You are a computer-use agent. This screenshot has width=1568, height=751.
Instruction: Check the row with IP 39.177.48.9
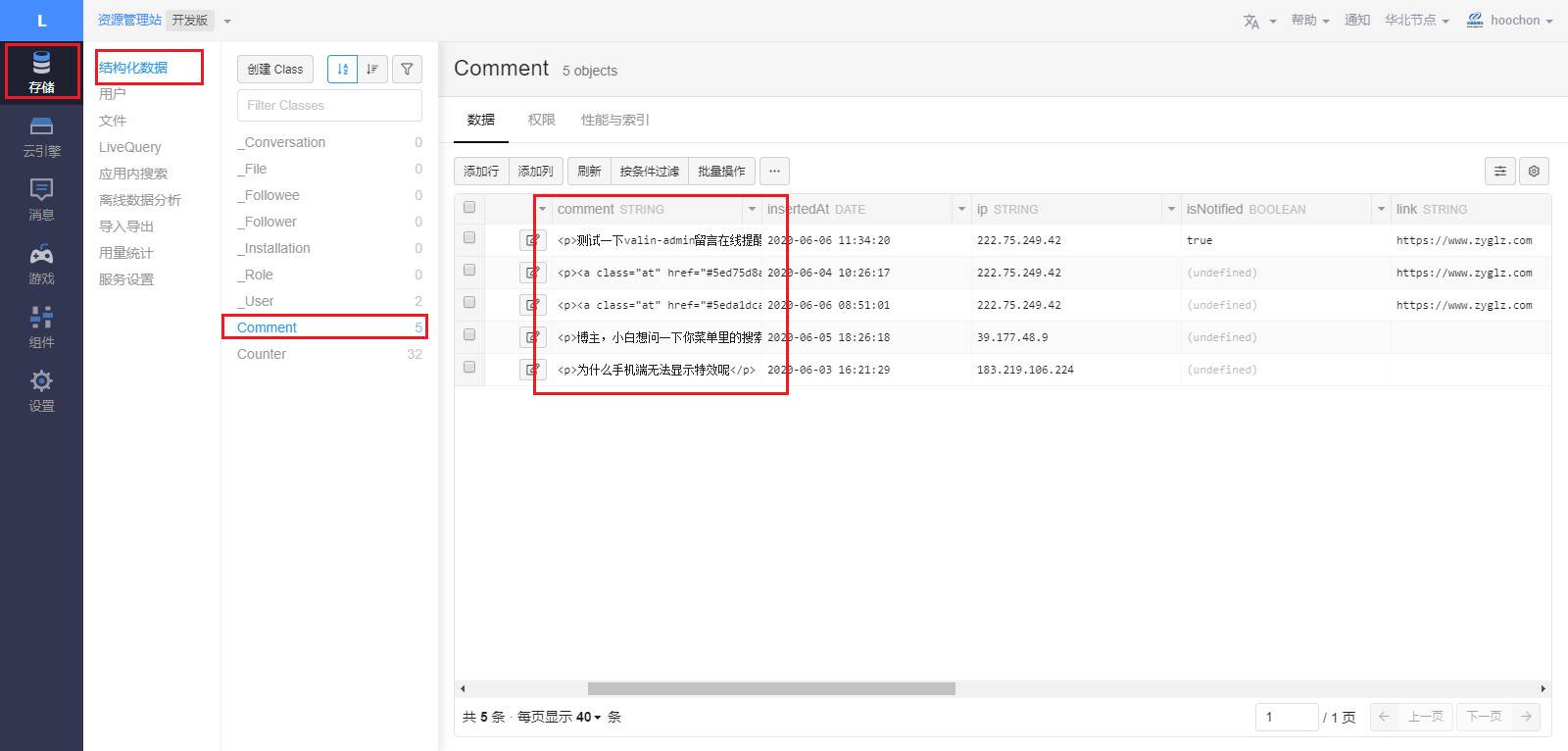tap(469, 335)
